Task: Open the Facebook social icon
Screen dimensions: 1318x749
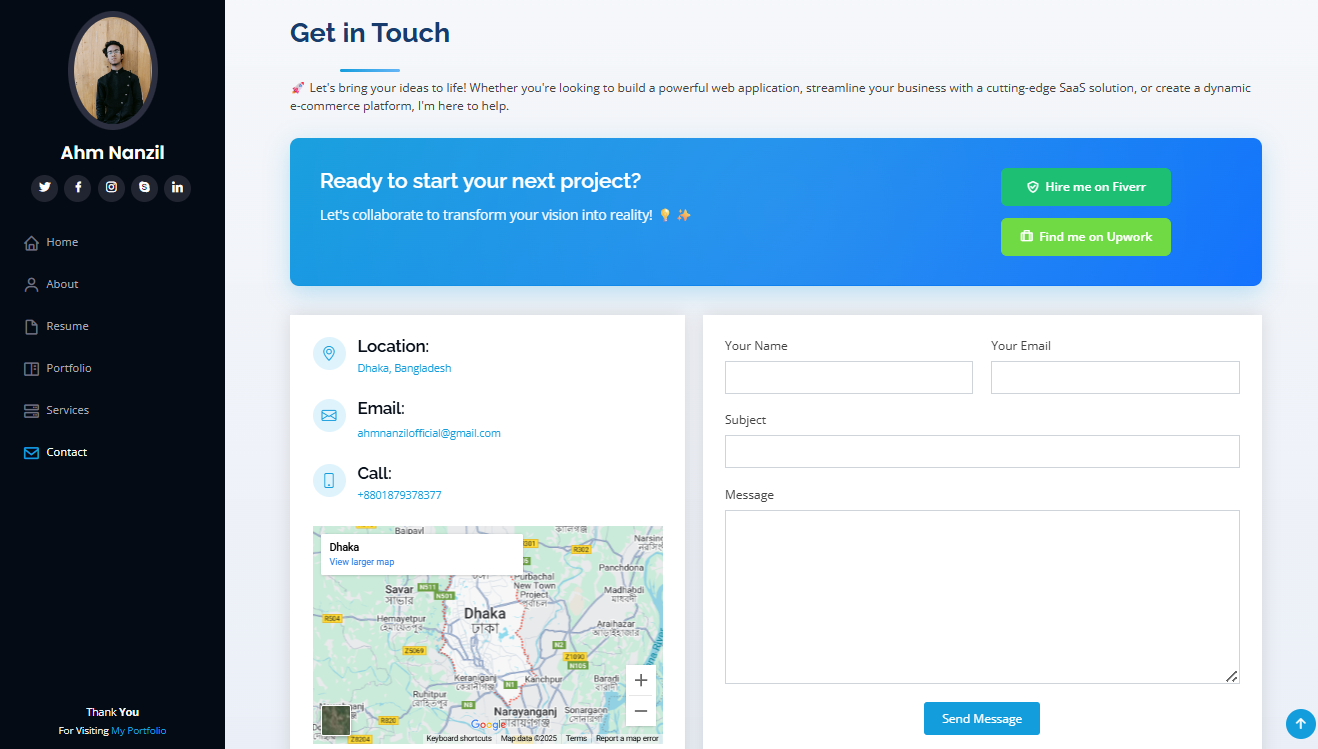Action: point(78,188)
